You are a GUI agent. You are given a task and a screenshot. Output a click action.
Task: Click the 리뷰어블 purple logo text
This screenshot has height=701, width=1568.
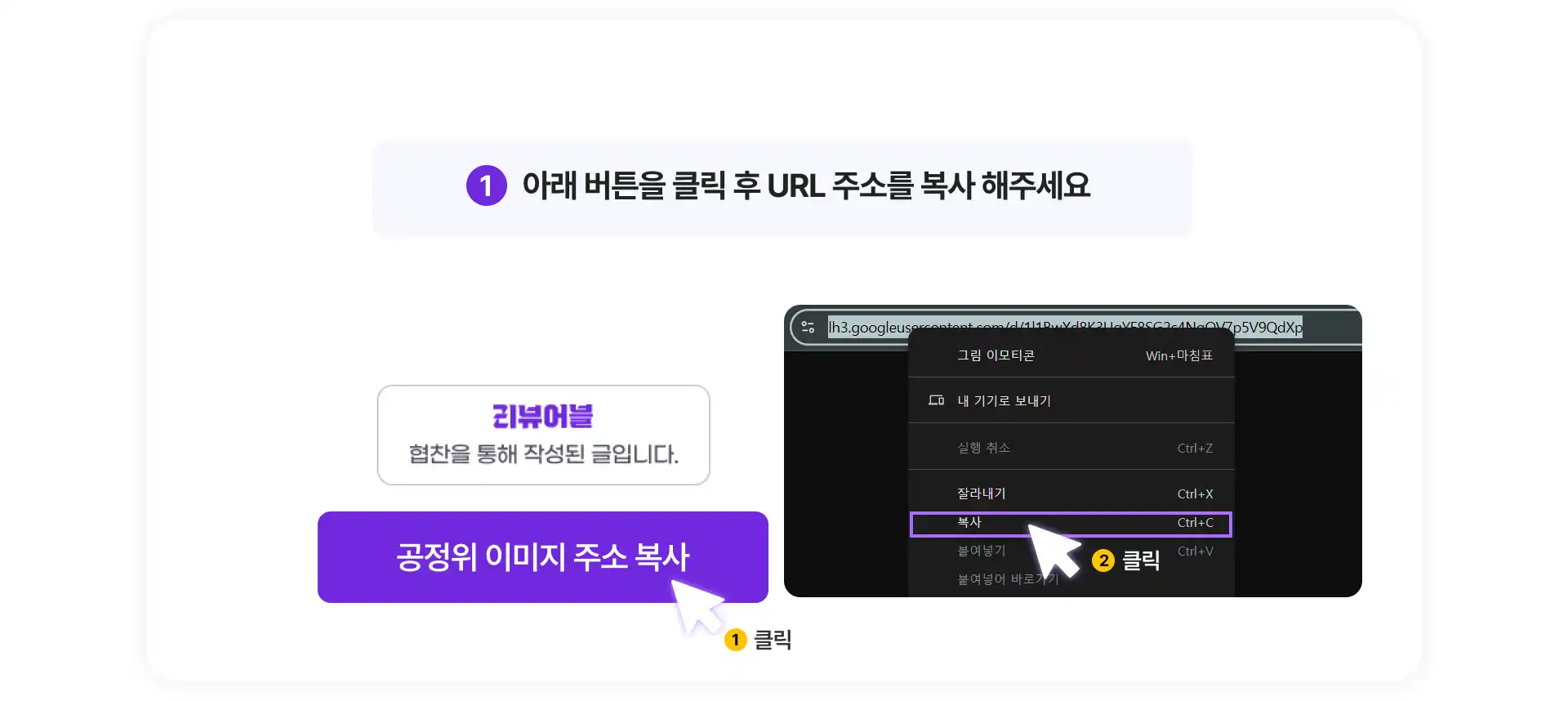click(x=542, y=416)
